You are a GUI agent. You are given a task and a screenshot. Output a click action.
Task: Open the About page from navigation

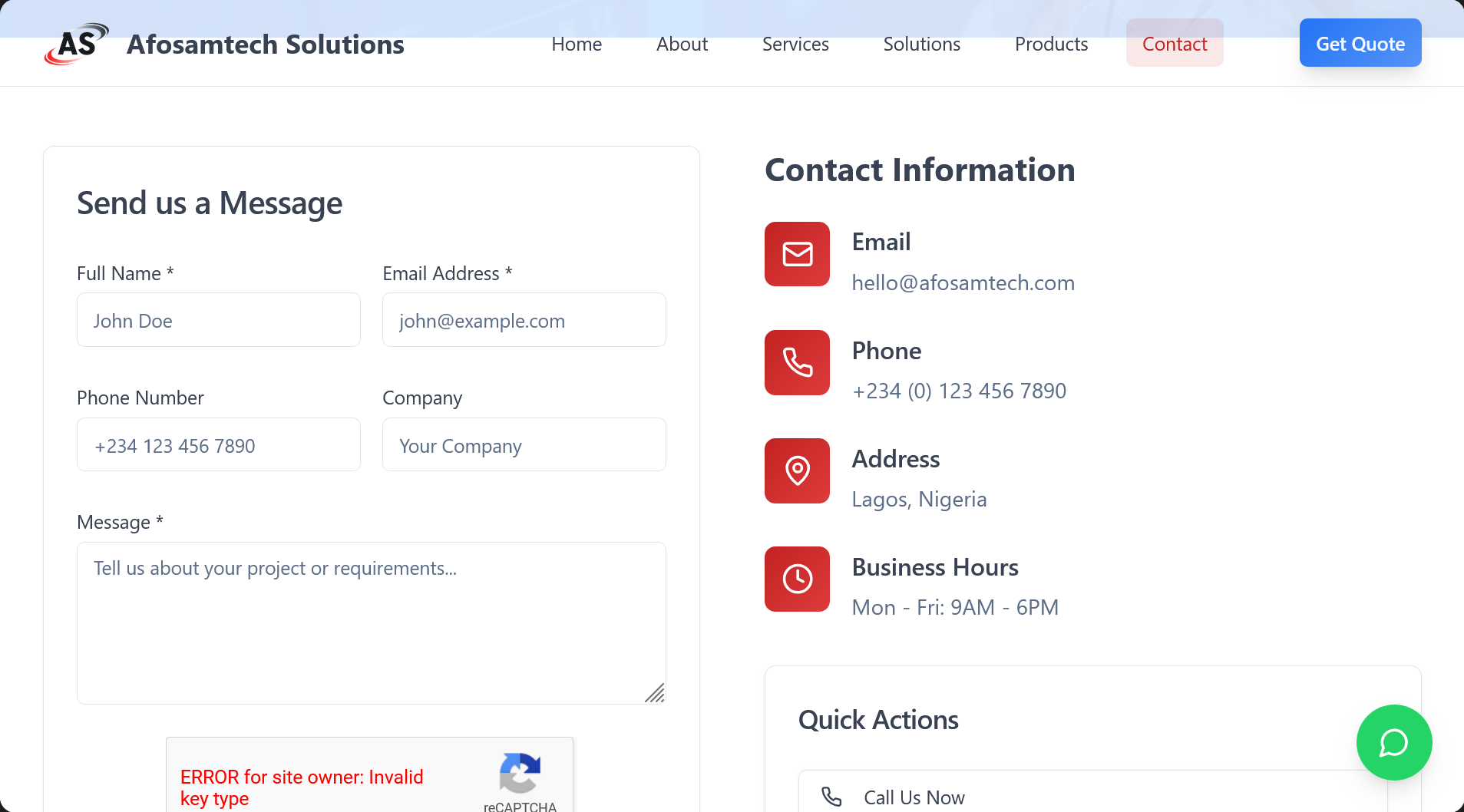coord(682,44)
